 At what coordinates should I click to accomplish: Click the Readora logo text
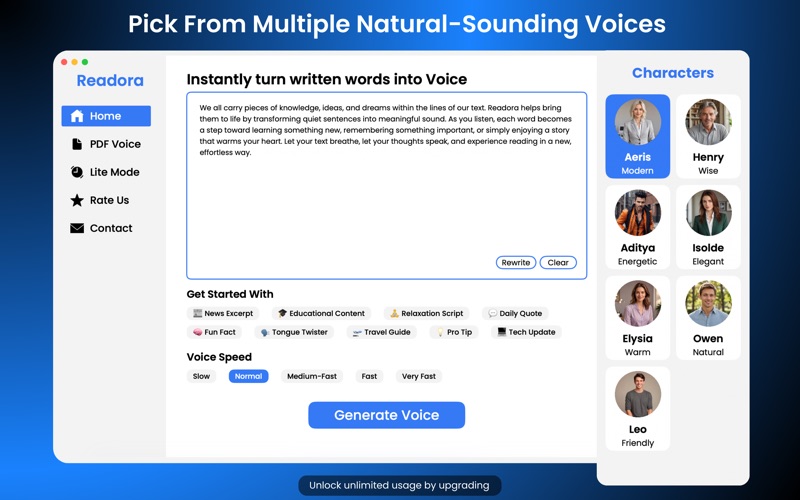coord(110,81)
